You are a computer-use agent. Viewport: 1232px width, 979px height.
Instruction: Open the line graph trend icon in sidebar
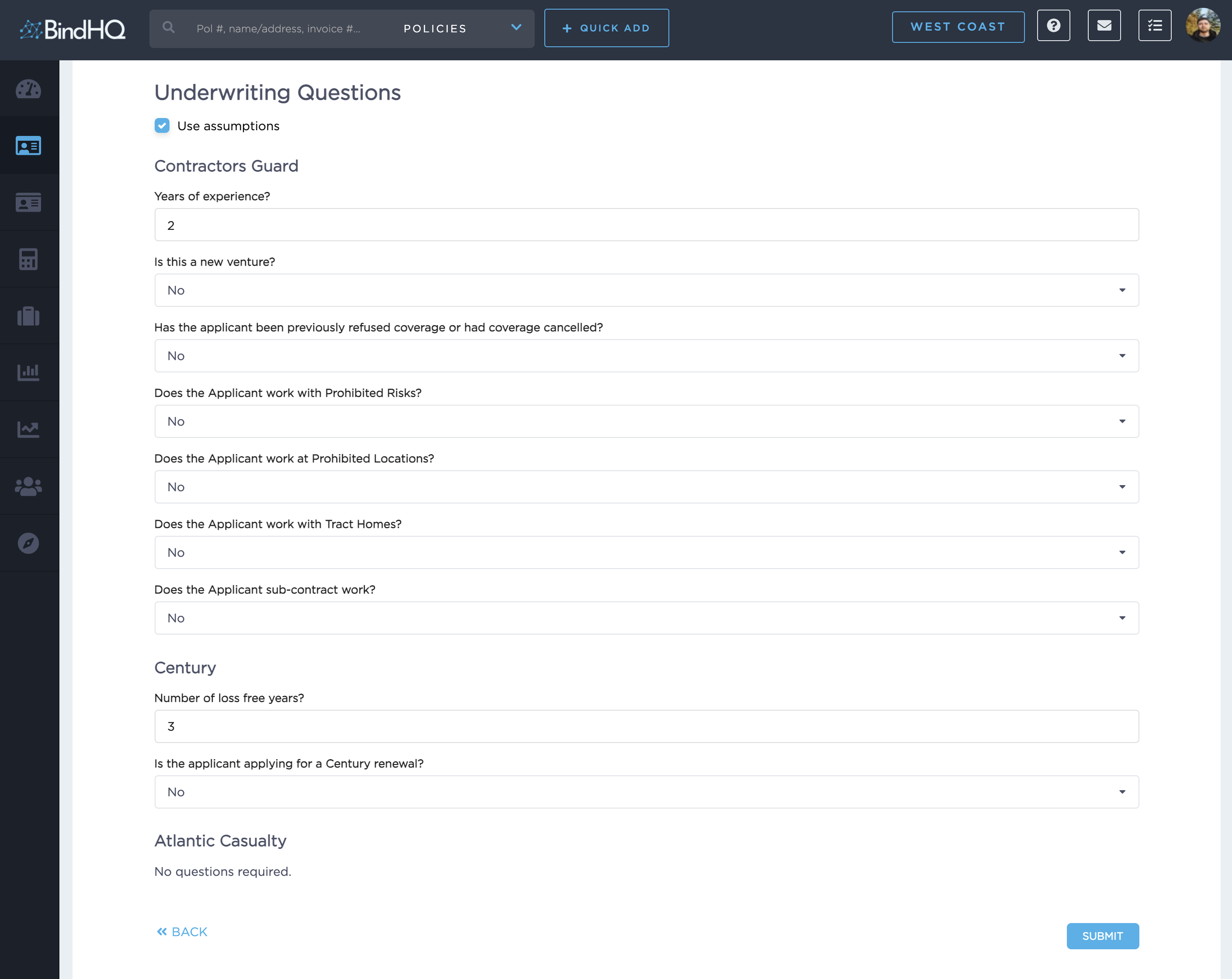[x=28, y=429]
